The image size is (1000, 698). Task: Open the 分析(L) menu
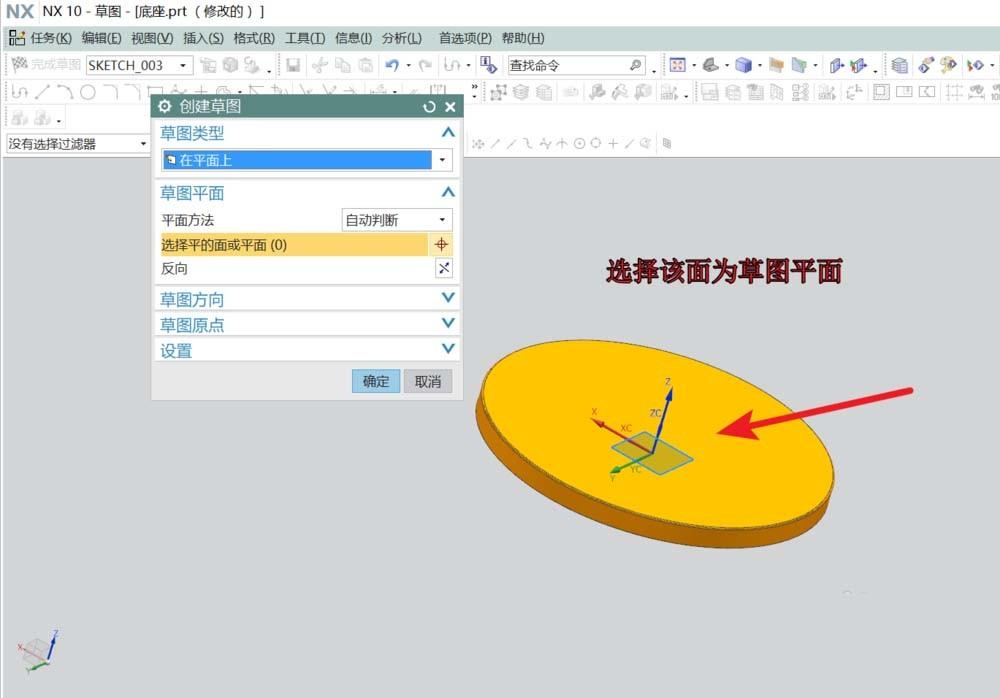(400, 38)
